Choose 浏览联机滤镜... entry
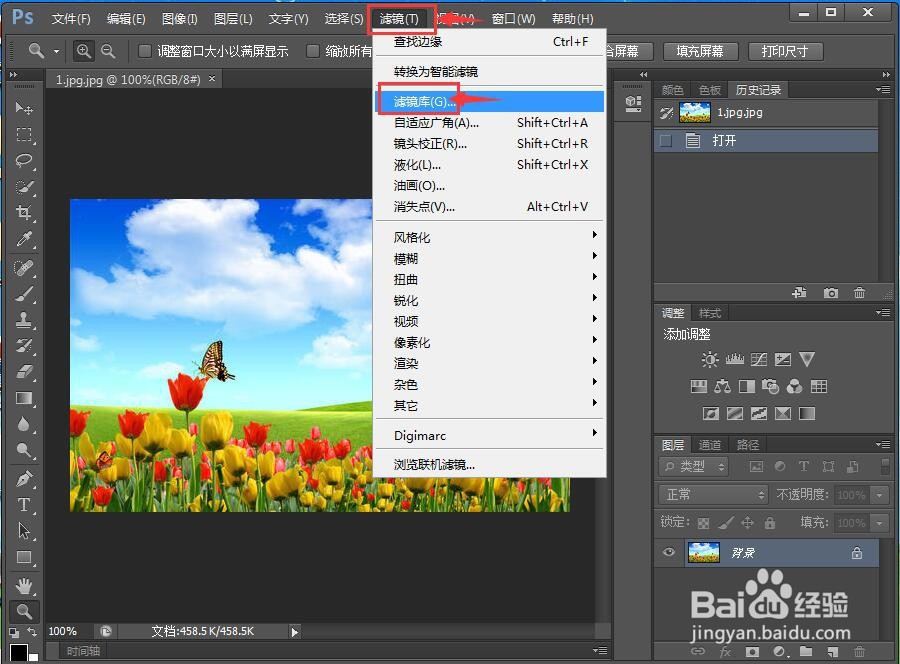The height and width of the screenshot is (664, 900). point(490,464)
